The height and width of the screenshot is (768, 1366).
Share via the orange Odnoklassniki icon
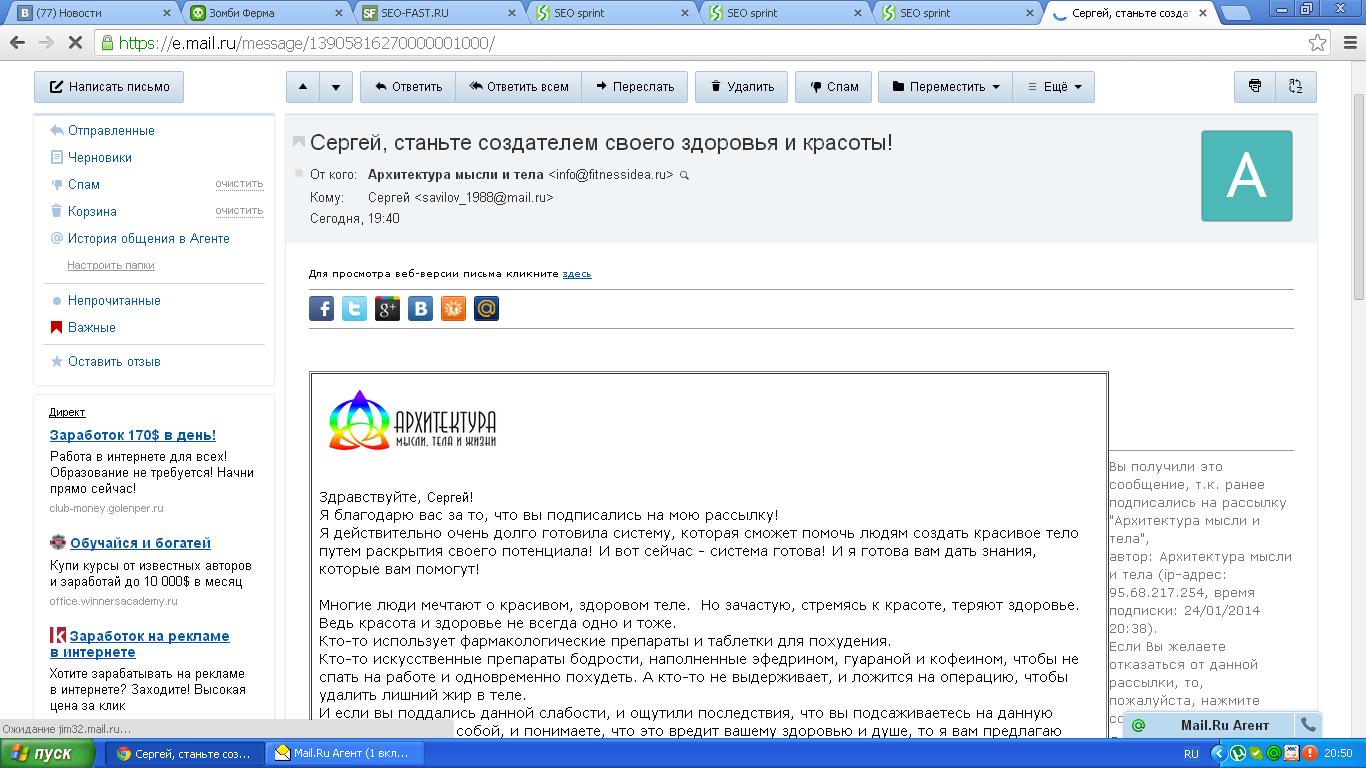tap(454, 309)
